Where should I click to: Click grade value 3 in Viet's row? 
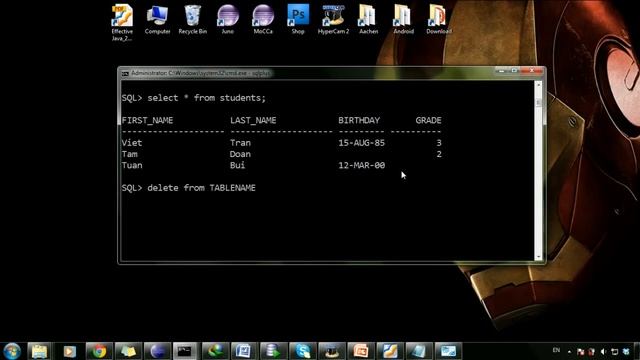439,143
